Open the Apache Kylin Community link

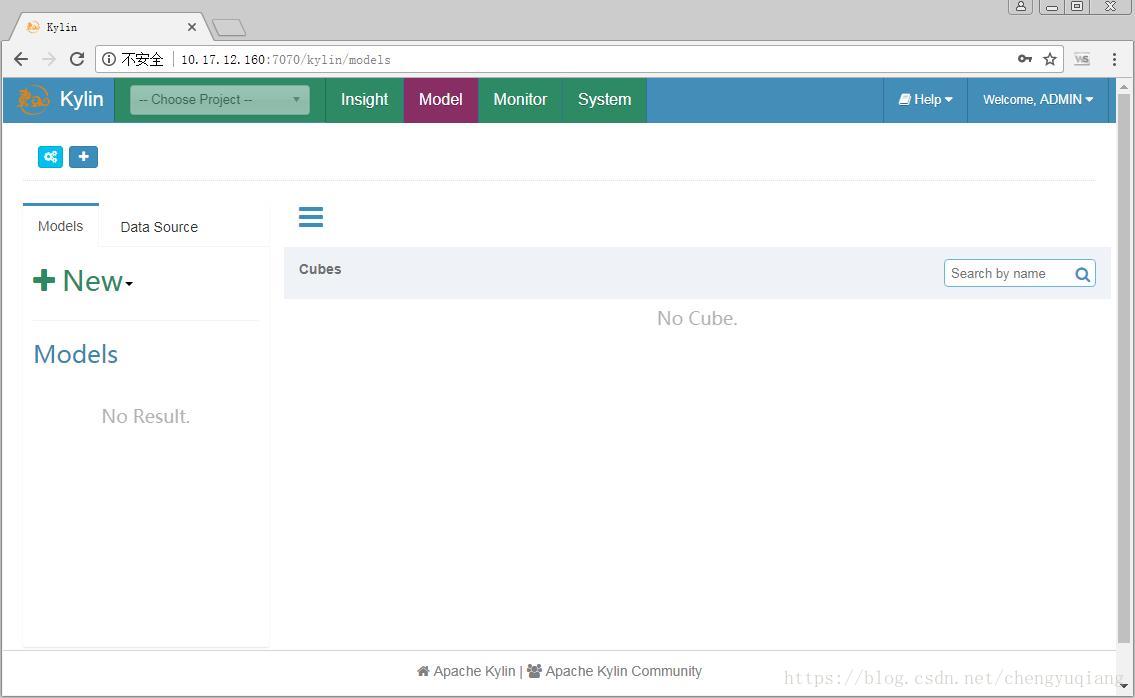point(623,671)
